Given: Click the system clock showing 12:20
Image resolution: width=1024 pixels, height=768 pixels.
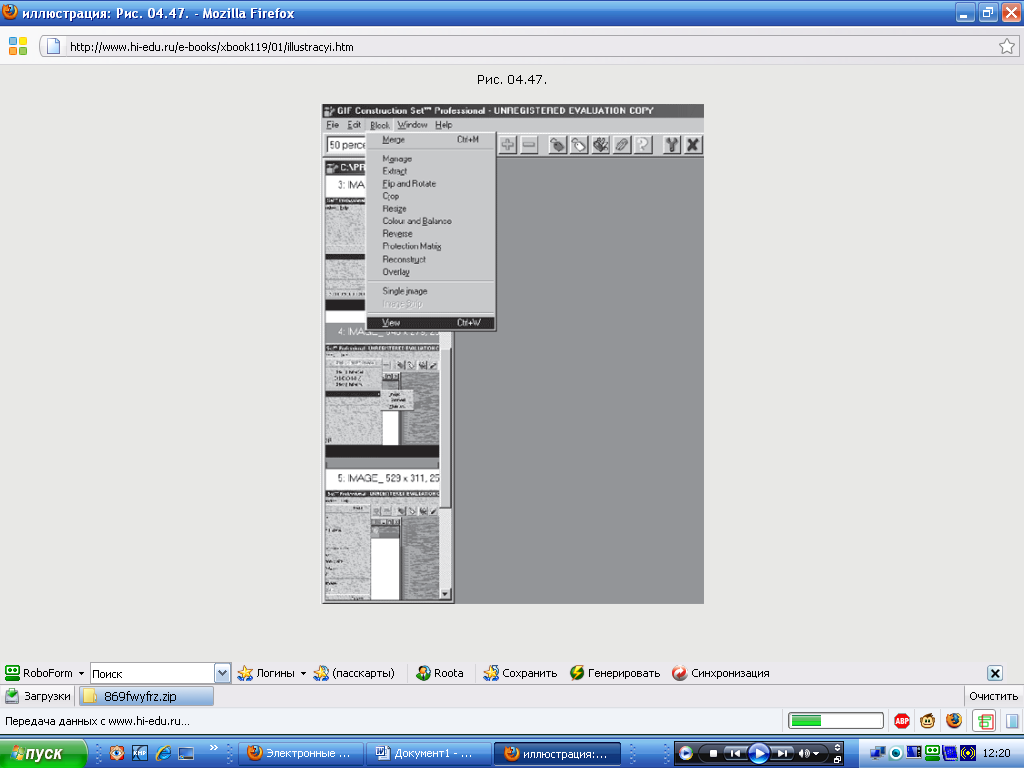Looking at the screenshot, I should pyautogui.click(x=996, y=754).
